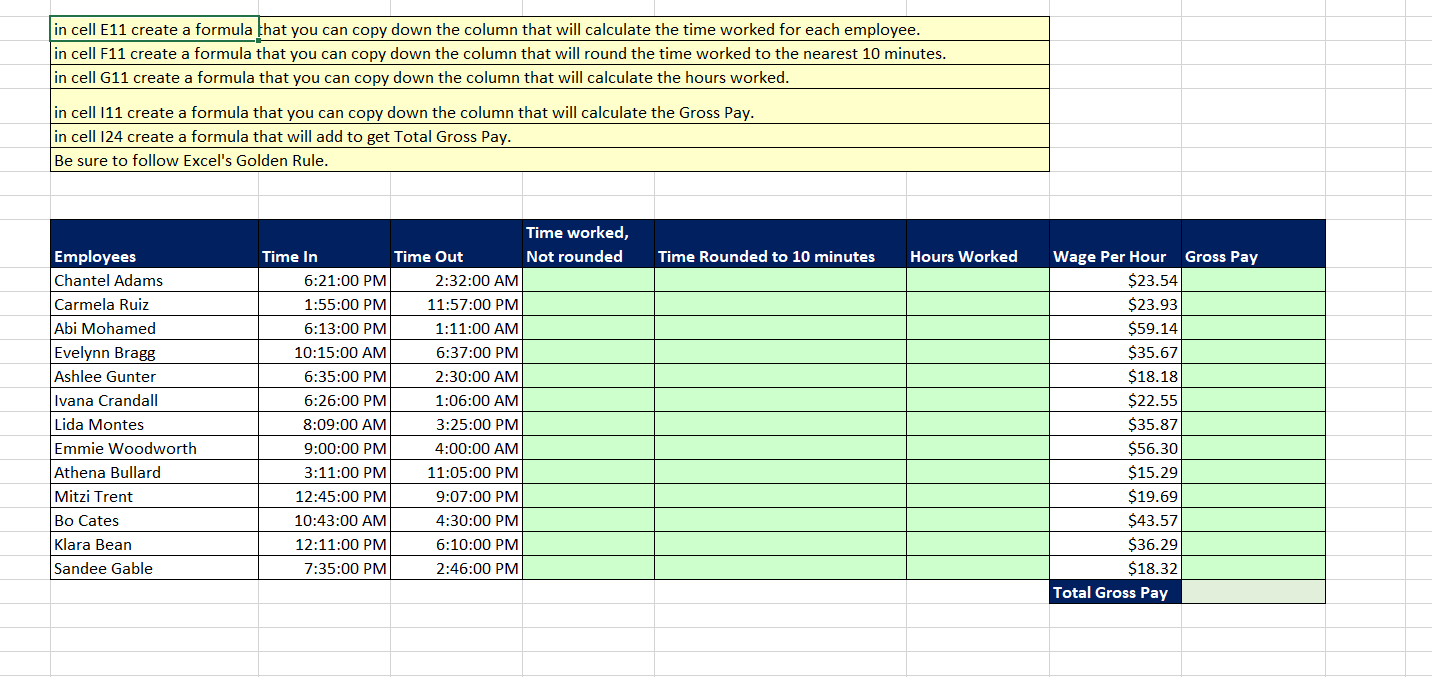This screenshot has height=677, width=1432.
Task: Click Abi Mohamed's Time Out cell
Action: click(457, 328)
